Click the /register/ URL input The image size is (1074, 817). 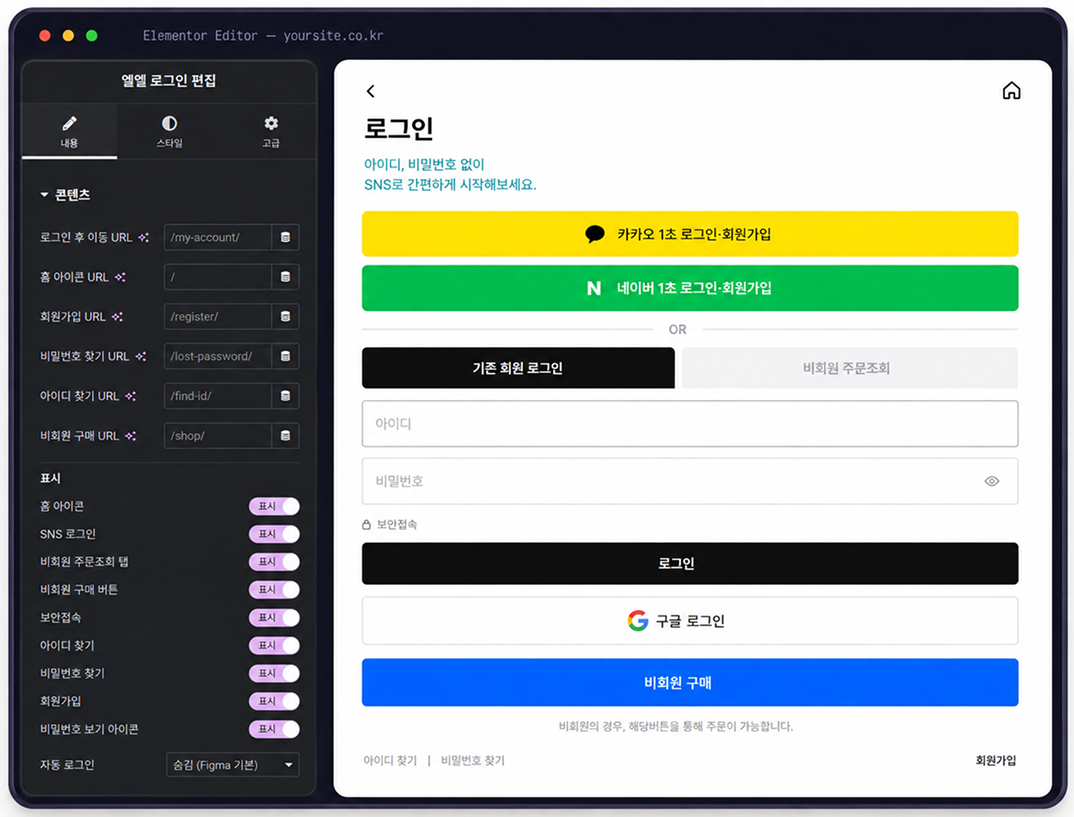click(218, 317)
